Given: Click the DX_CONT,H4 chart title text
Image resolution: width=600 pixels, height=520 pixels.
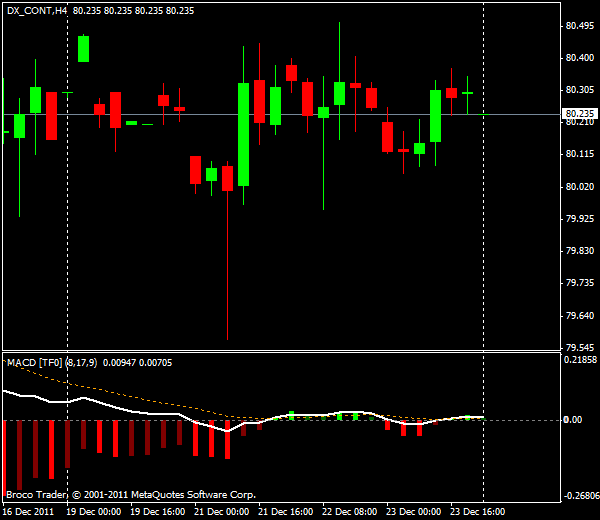Looking at the screenshot, I should click(37, 11).
